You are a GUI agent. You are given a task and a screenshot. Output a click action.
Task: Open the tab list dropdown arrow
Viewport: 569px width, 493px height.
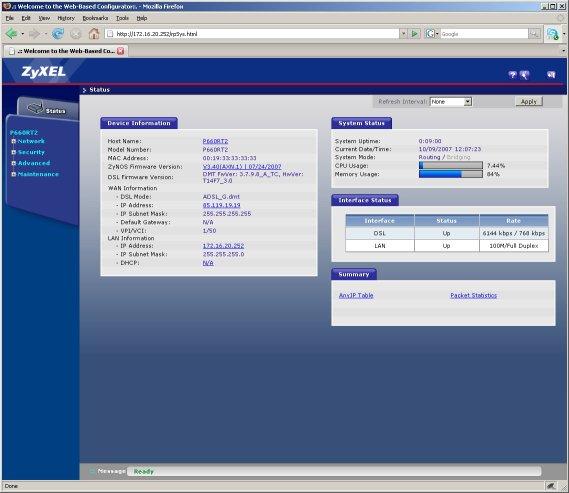click(564, 51)
